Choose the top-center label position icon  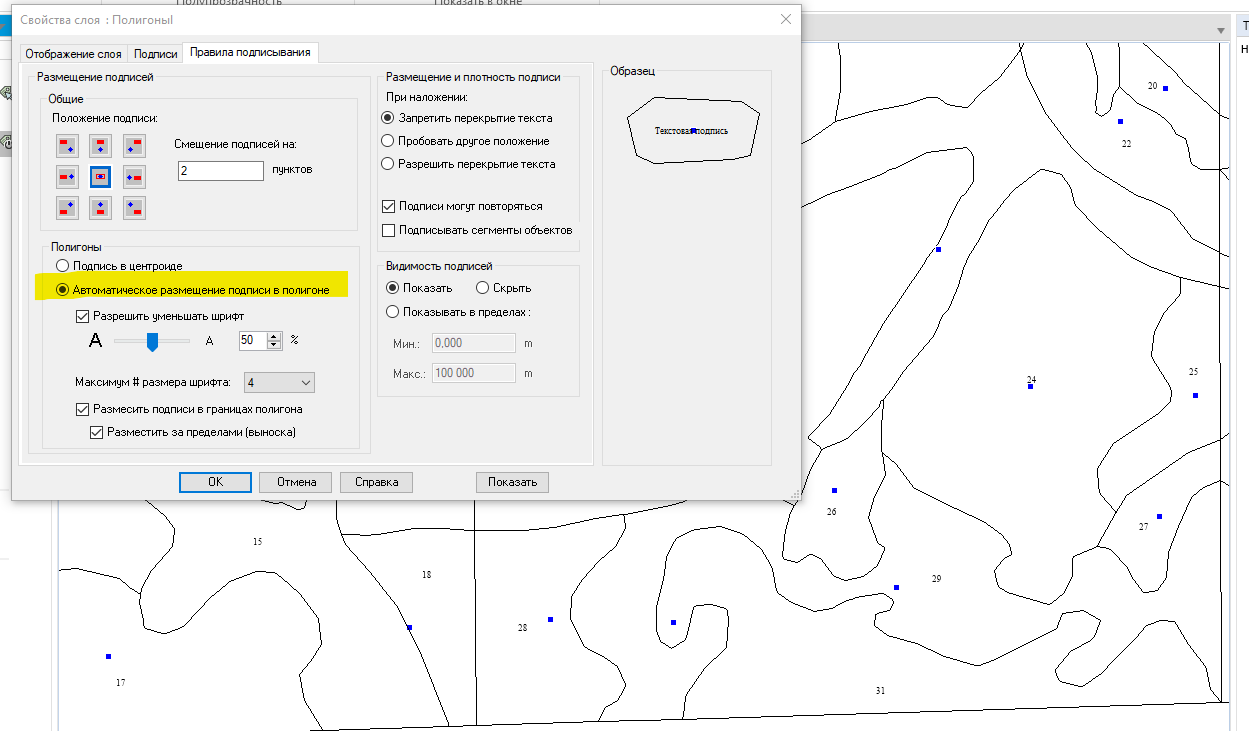100,146
